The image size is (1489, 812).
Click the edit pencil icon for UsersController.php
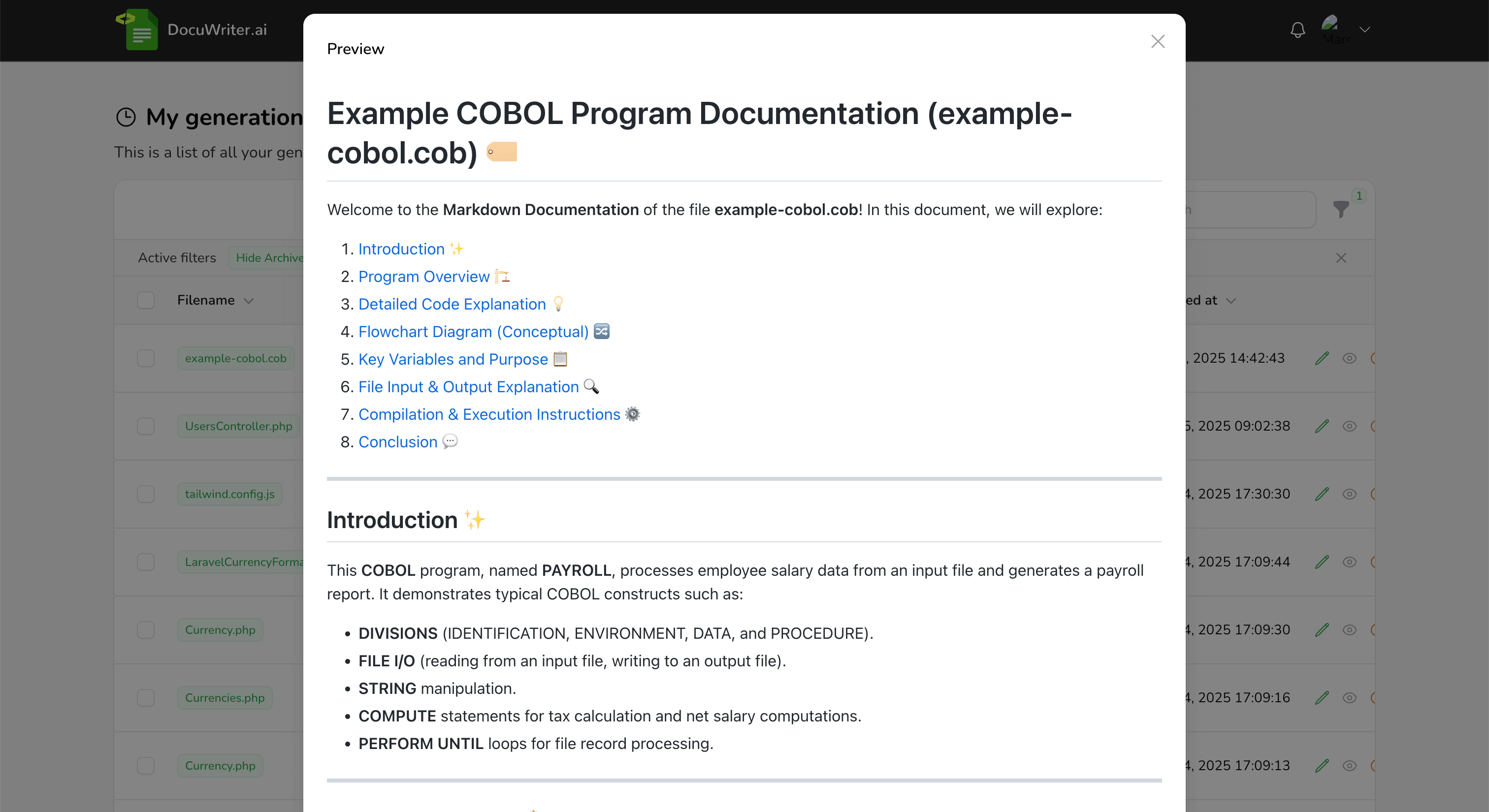[1322, 425]
